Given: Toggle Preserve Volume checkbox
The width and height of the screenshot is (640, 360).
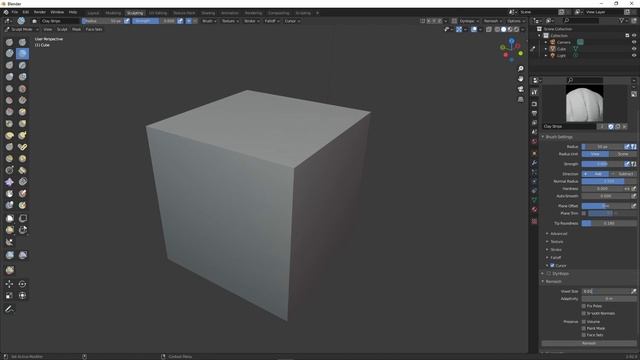Looking at the screenshot, I should click(584, 322).
